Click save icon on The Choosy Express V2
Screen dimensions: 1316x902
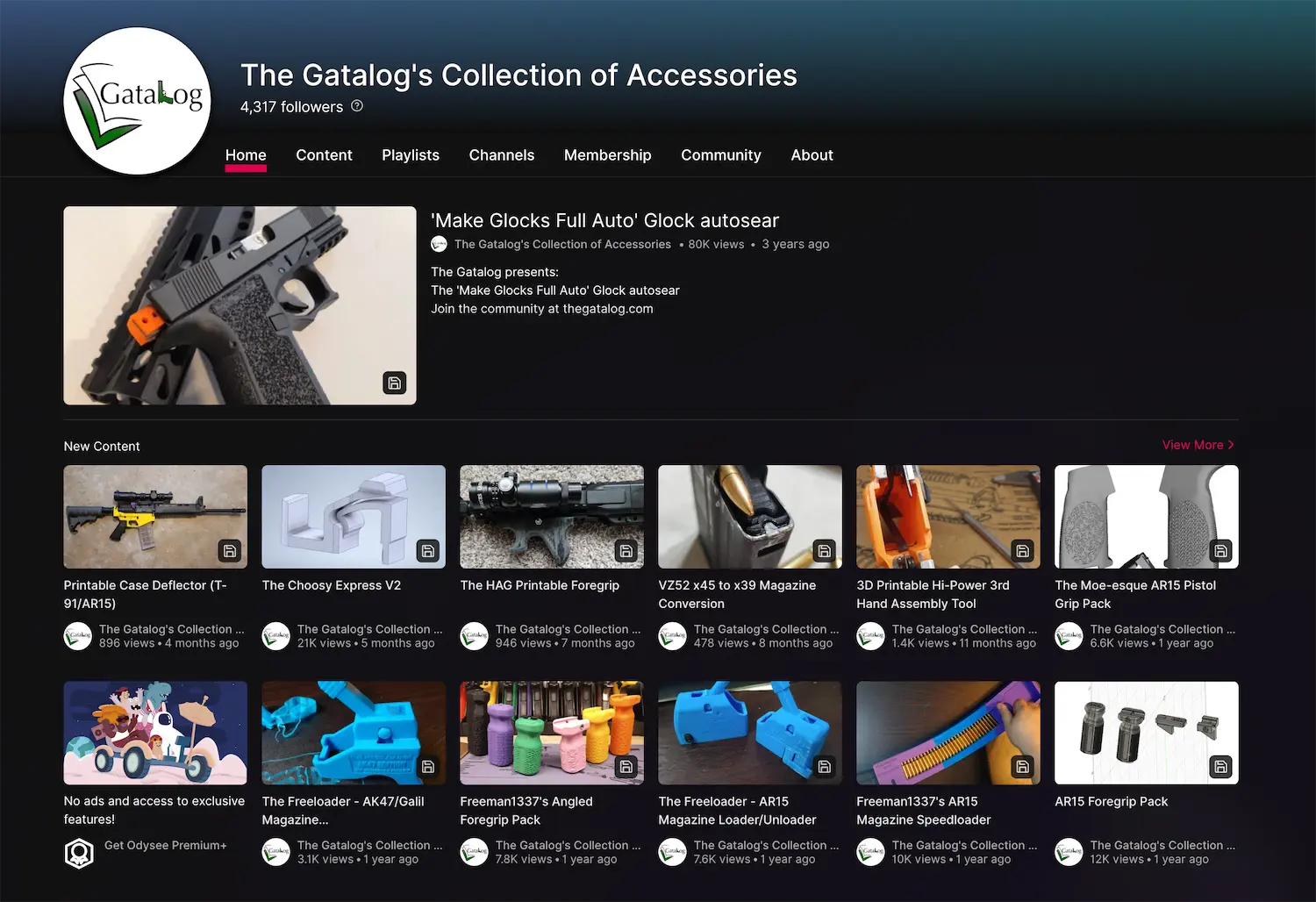[x=428, y=551]
